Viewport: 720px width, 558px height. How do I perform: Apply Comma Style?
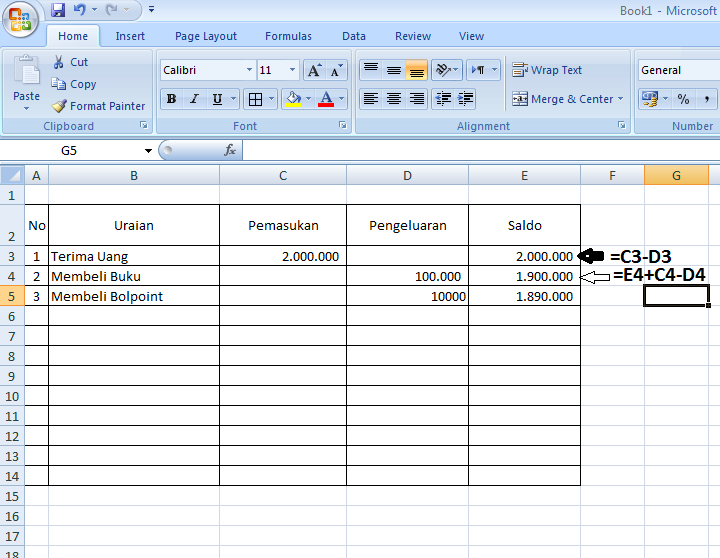tap(706, 99)
